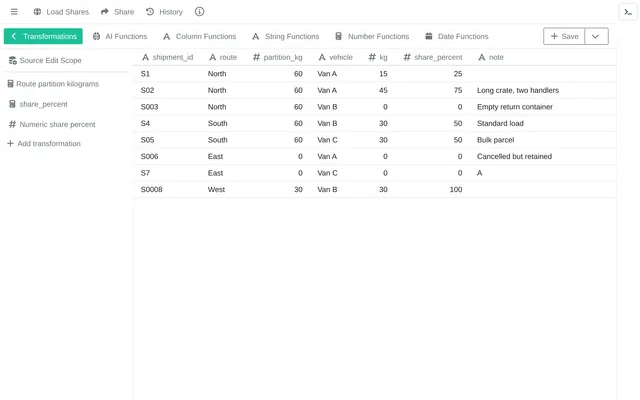Select the cell S1
Image resolution: width=640 pixels, height=400 pixels.
[x=145, y=74]
